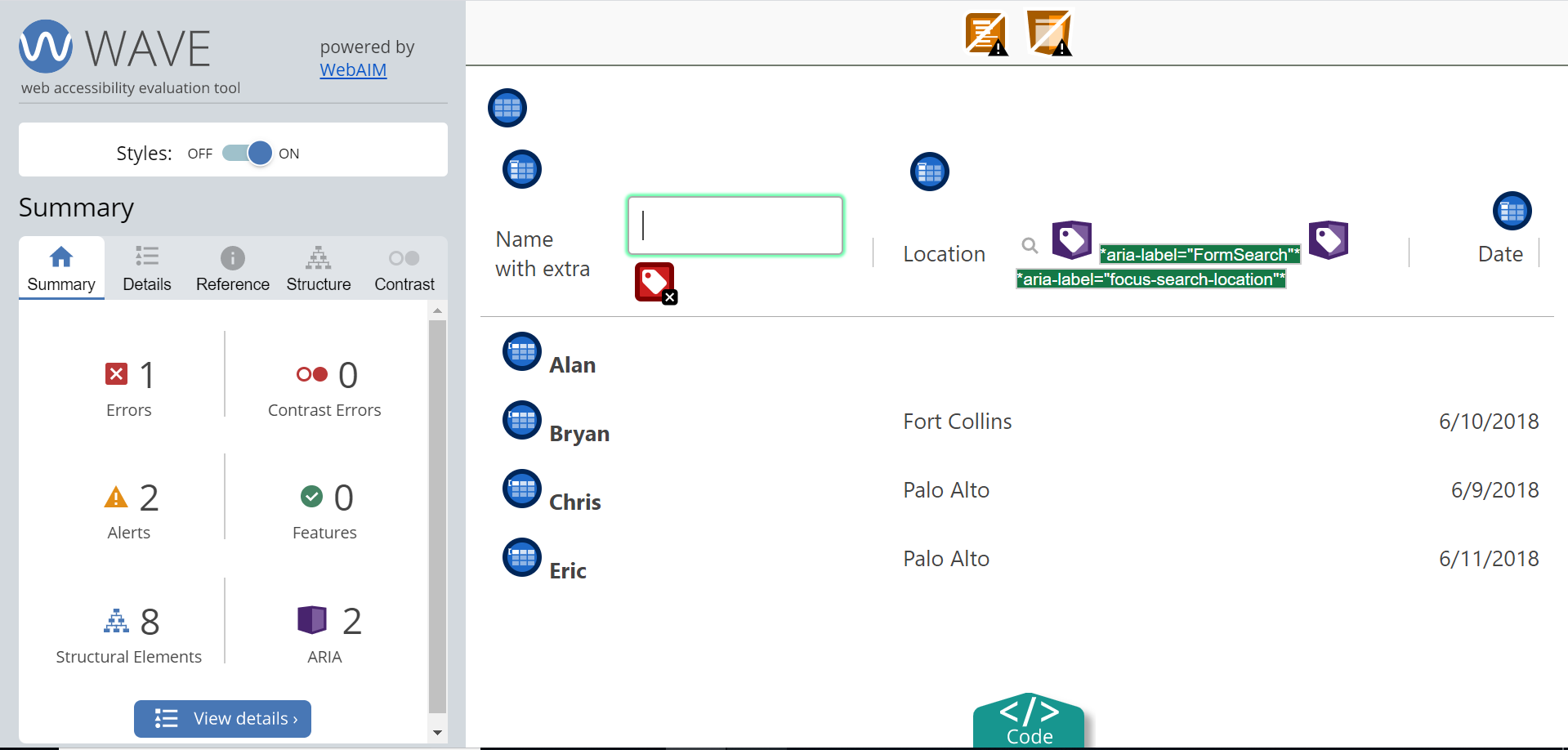
Task: Select the Contrast tab
Action: click(x=404, y=268)
